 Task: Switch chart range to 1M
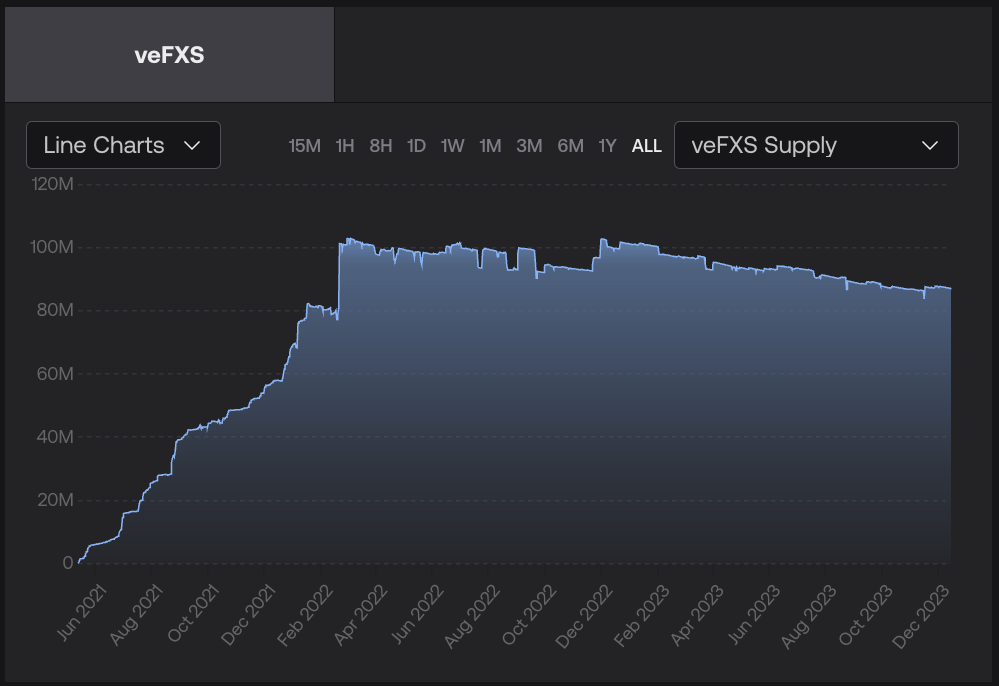489,146
